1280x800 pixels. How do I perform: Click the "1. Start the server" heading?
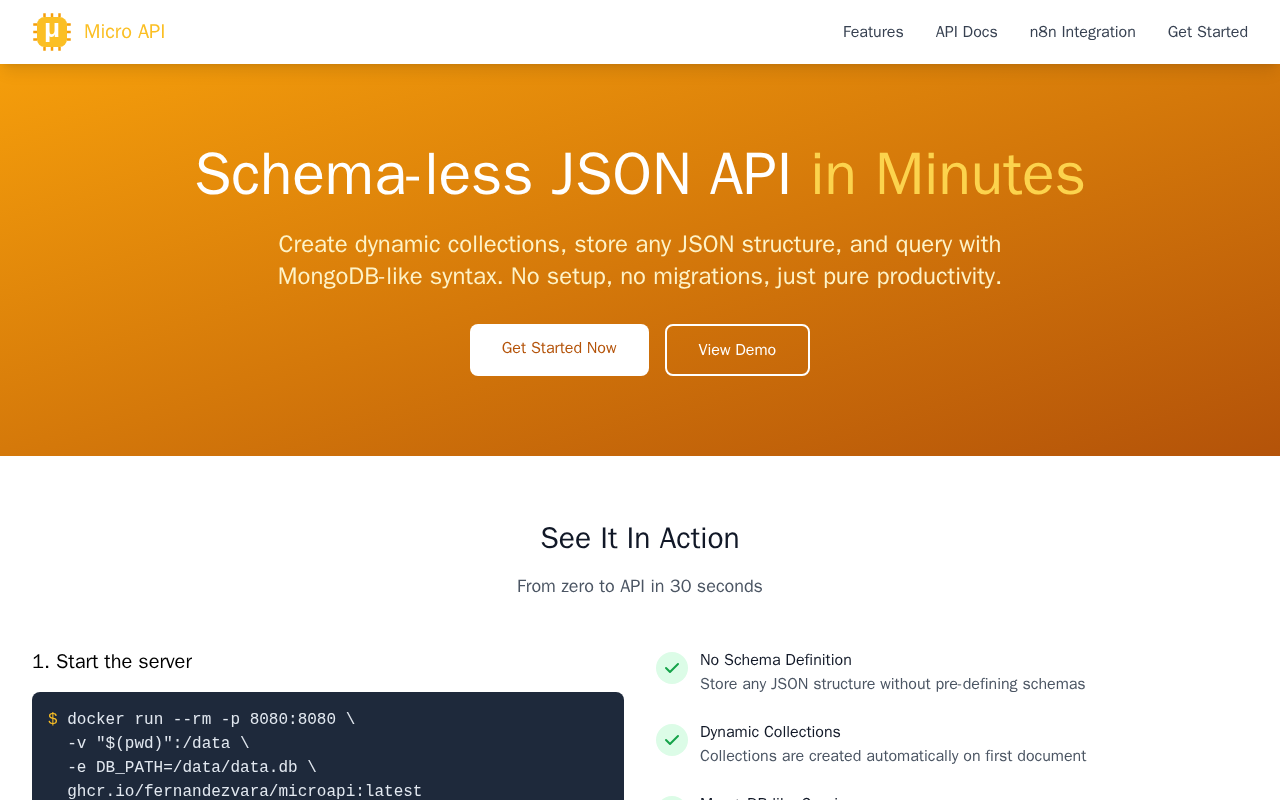112,662
